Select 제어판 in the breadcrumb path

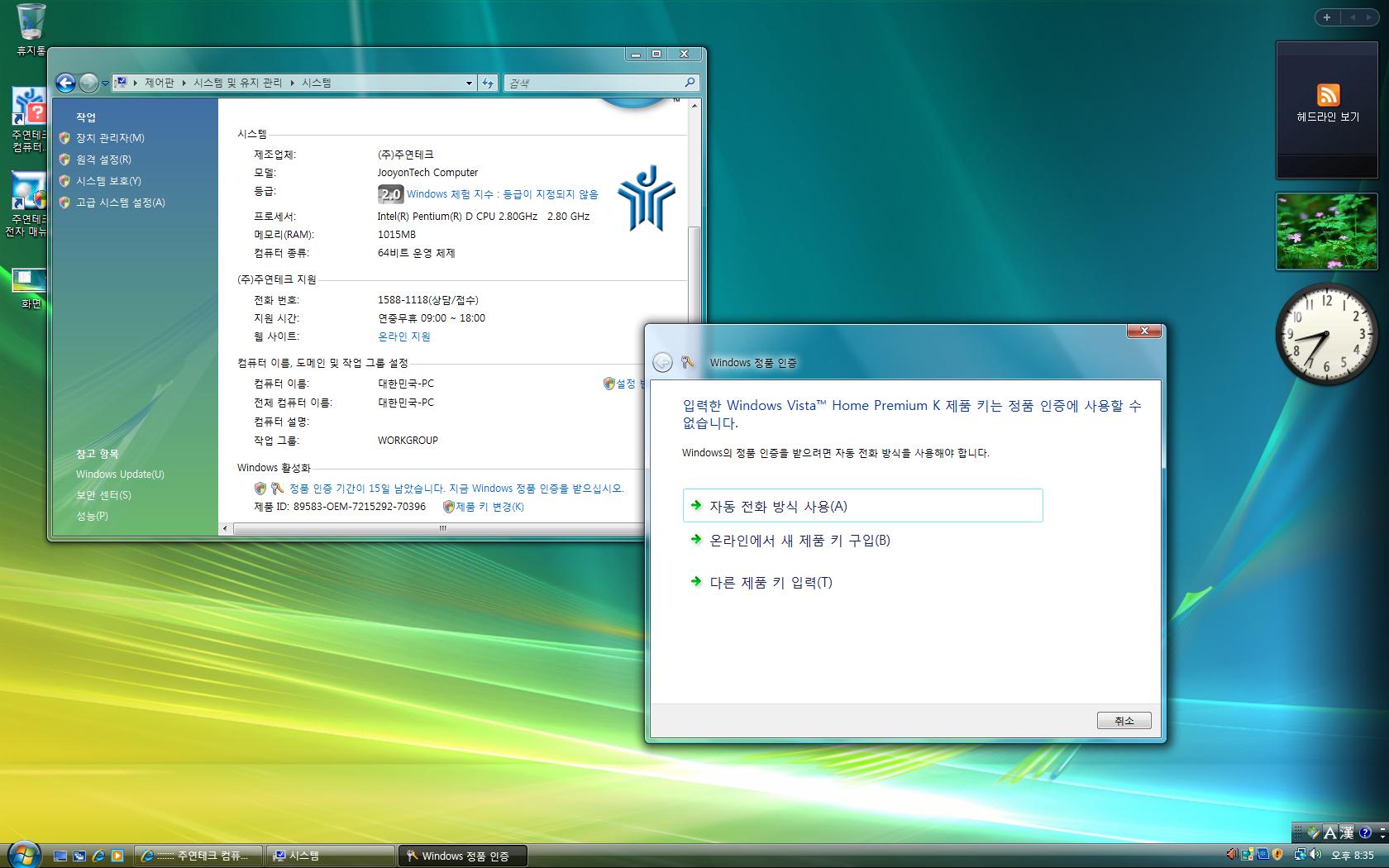click(x=160, y=83)
